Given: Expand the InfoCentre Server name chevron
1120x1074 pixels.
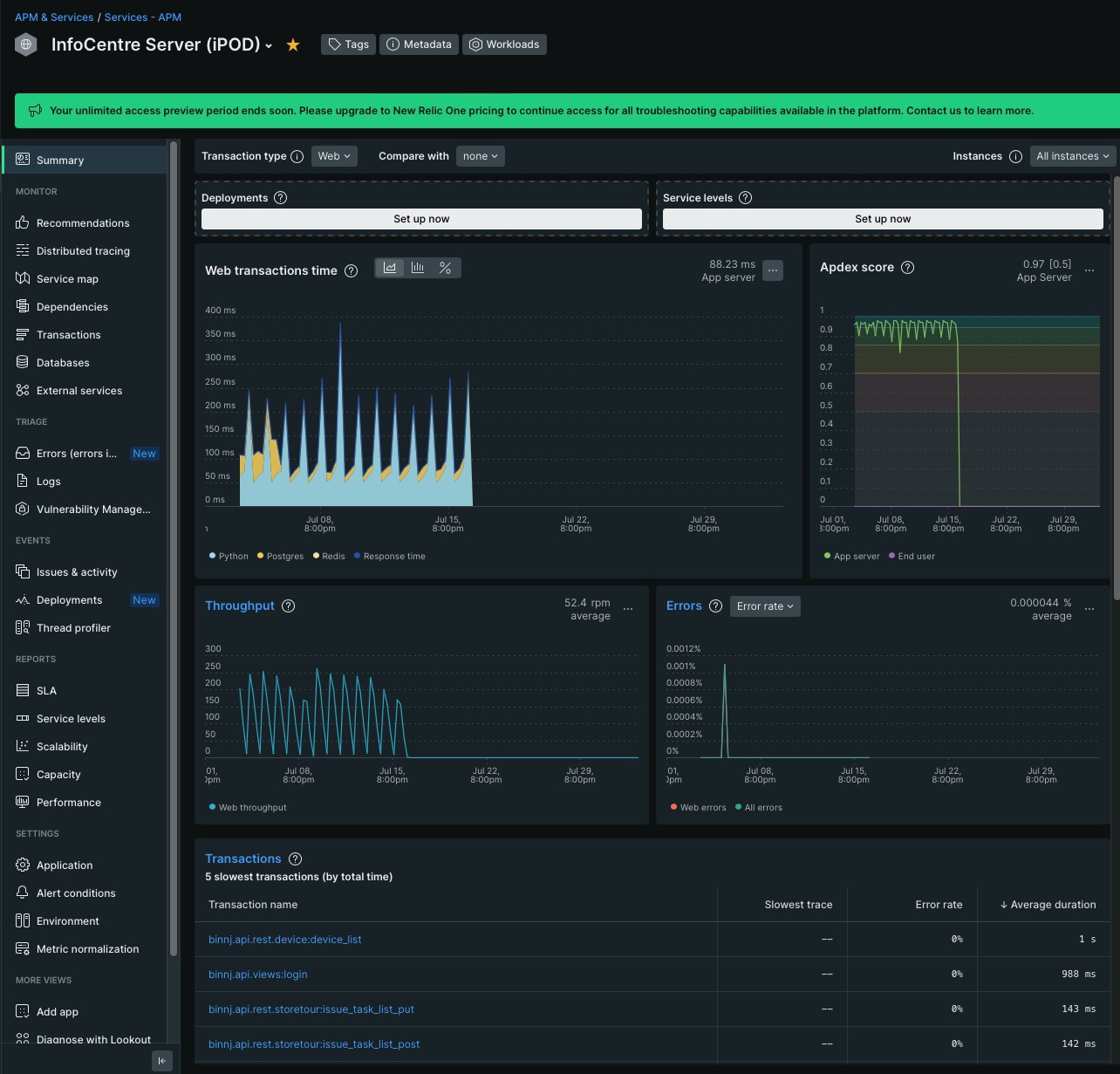Looking at the screenshot, I should [269, 46].
